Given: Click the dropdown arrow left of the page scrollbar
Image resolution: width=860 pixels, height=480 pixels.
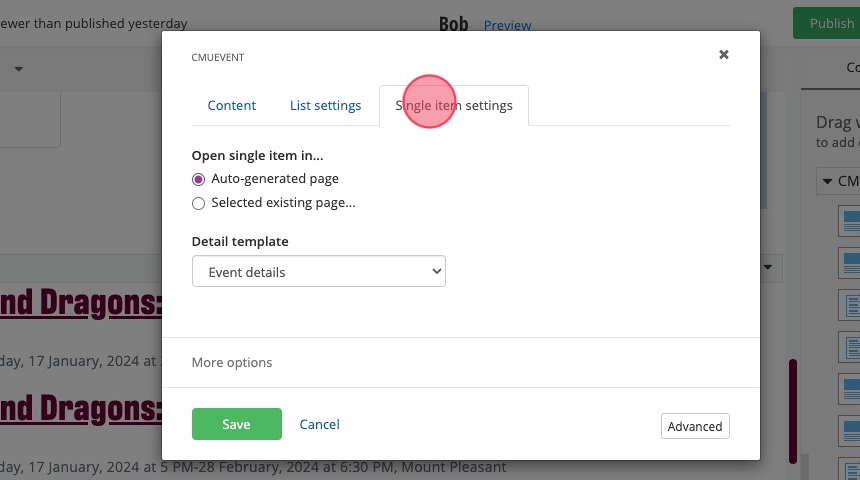Looking at the screenshot, I should [x=768, y=267].
